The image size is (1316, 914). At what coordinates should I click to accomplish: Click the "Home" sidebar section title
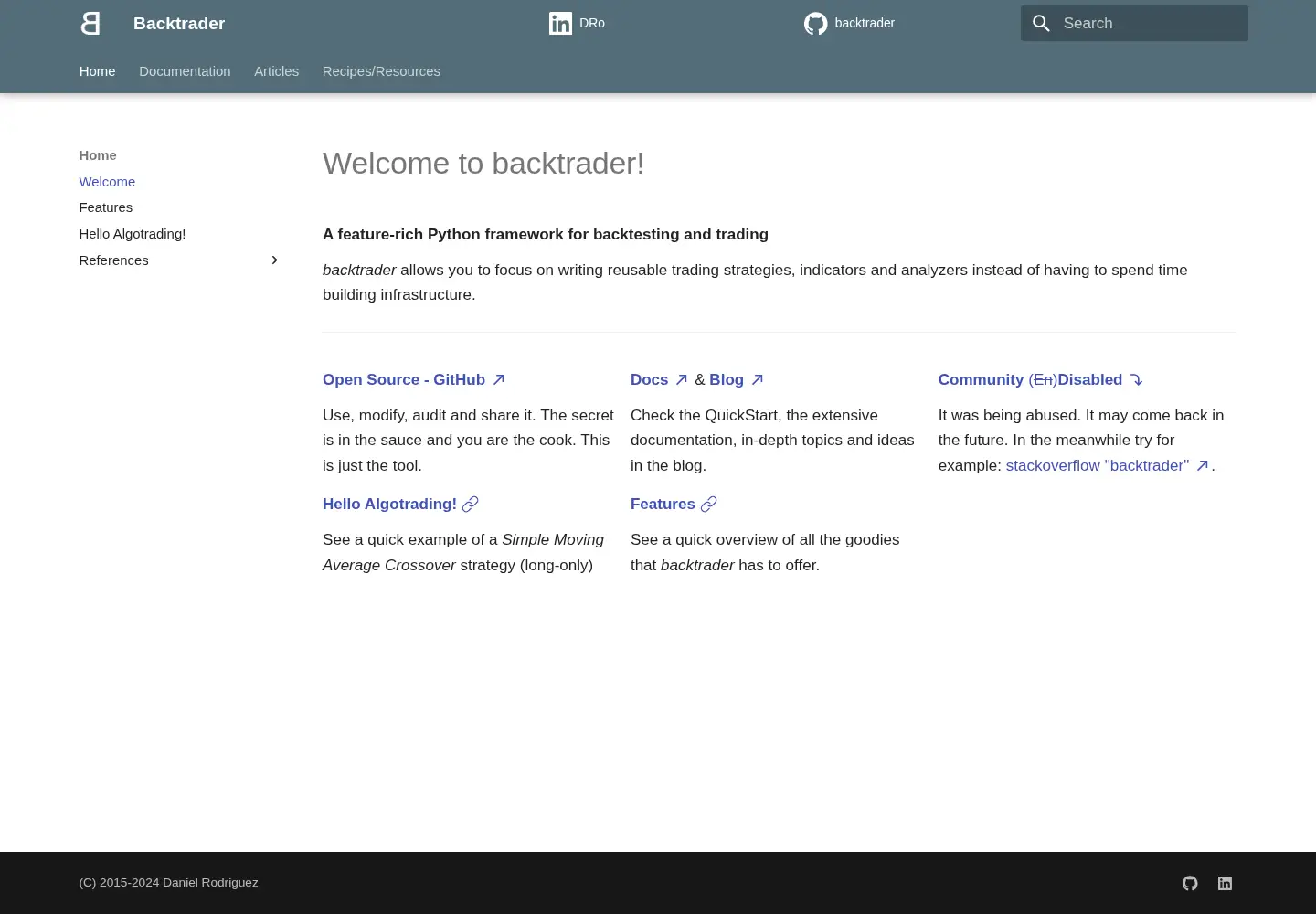coord(98,155)
